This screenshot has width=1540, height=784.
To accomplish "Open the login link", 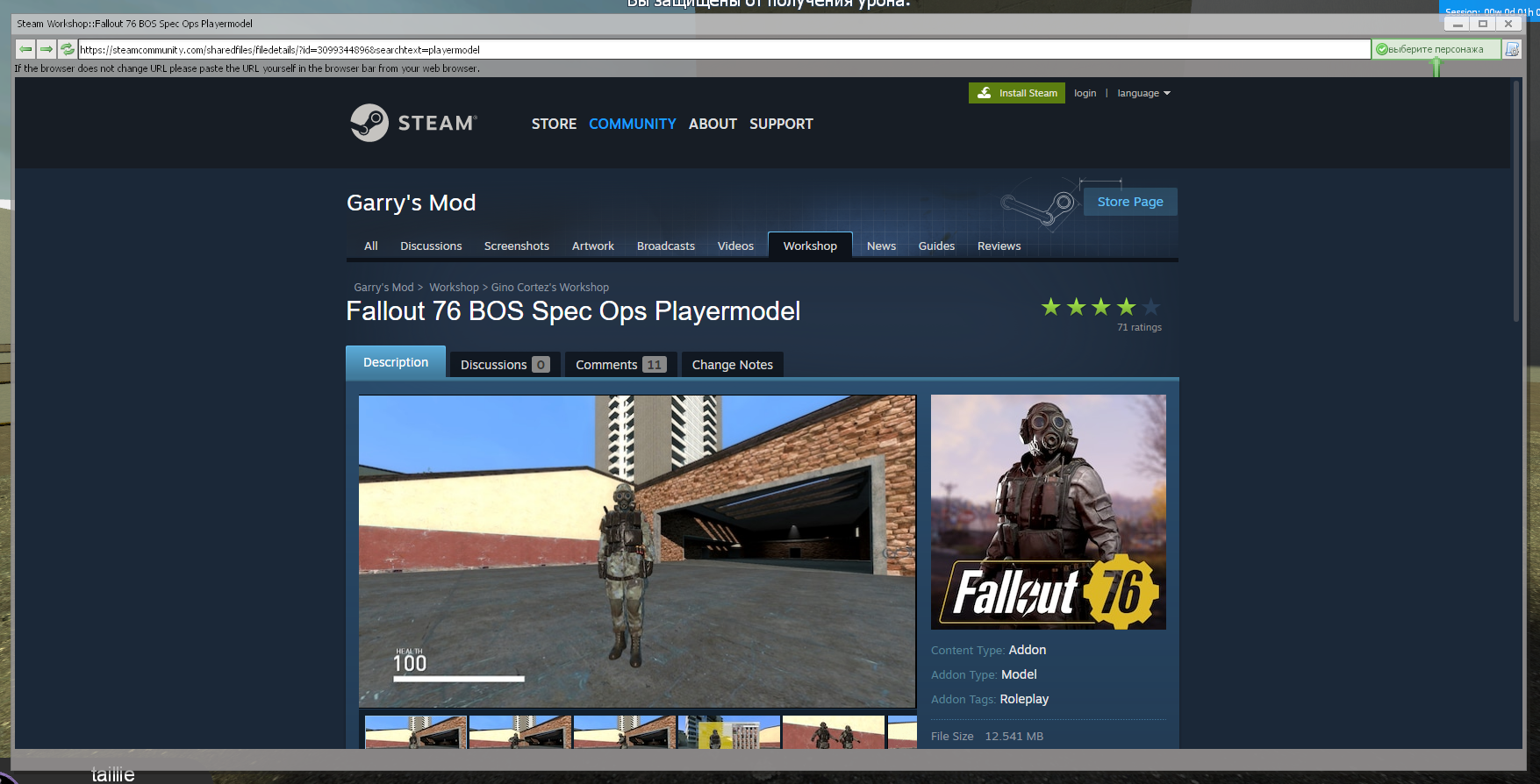I will (1085, 93).
